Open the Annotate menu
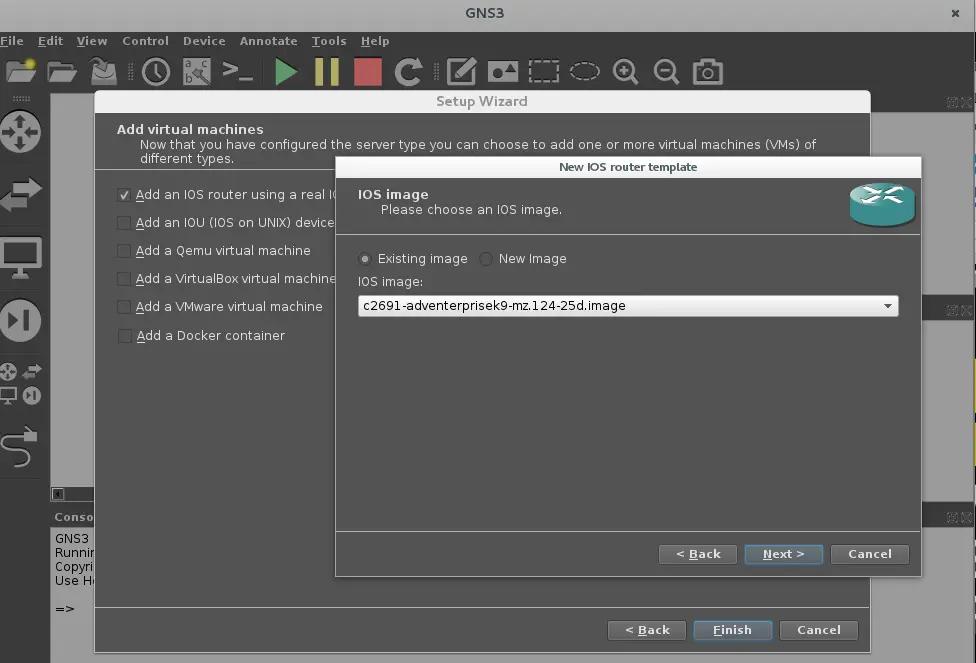Image resolution: width=976 pixels, height=663 pixels. 268,41
